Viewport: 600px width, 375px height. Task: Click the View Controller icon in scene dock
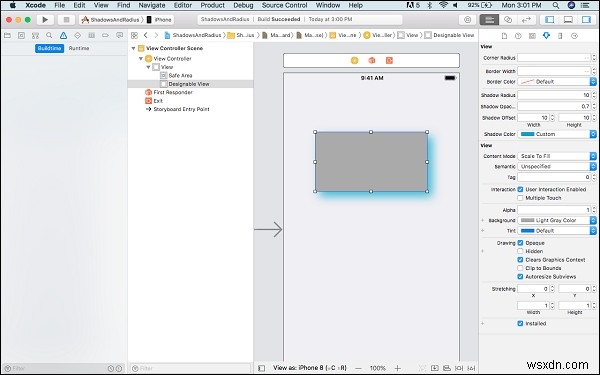click(354, 60)
